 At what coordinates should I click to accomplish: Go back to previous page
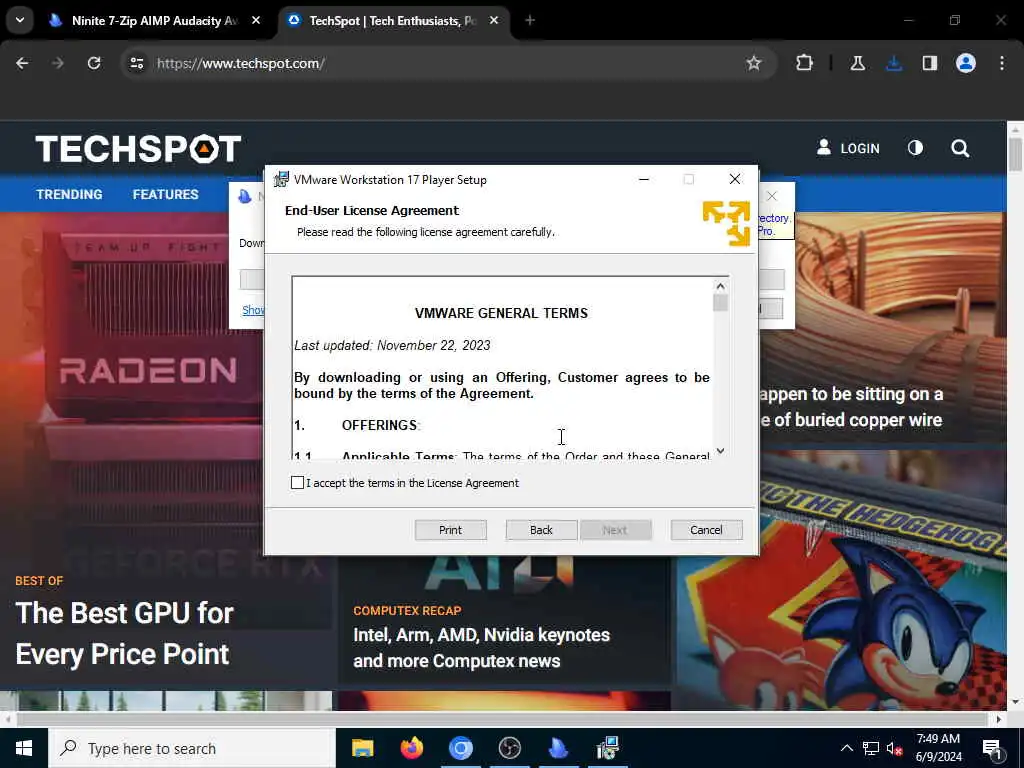click(x=22, y=63)
